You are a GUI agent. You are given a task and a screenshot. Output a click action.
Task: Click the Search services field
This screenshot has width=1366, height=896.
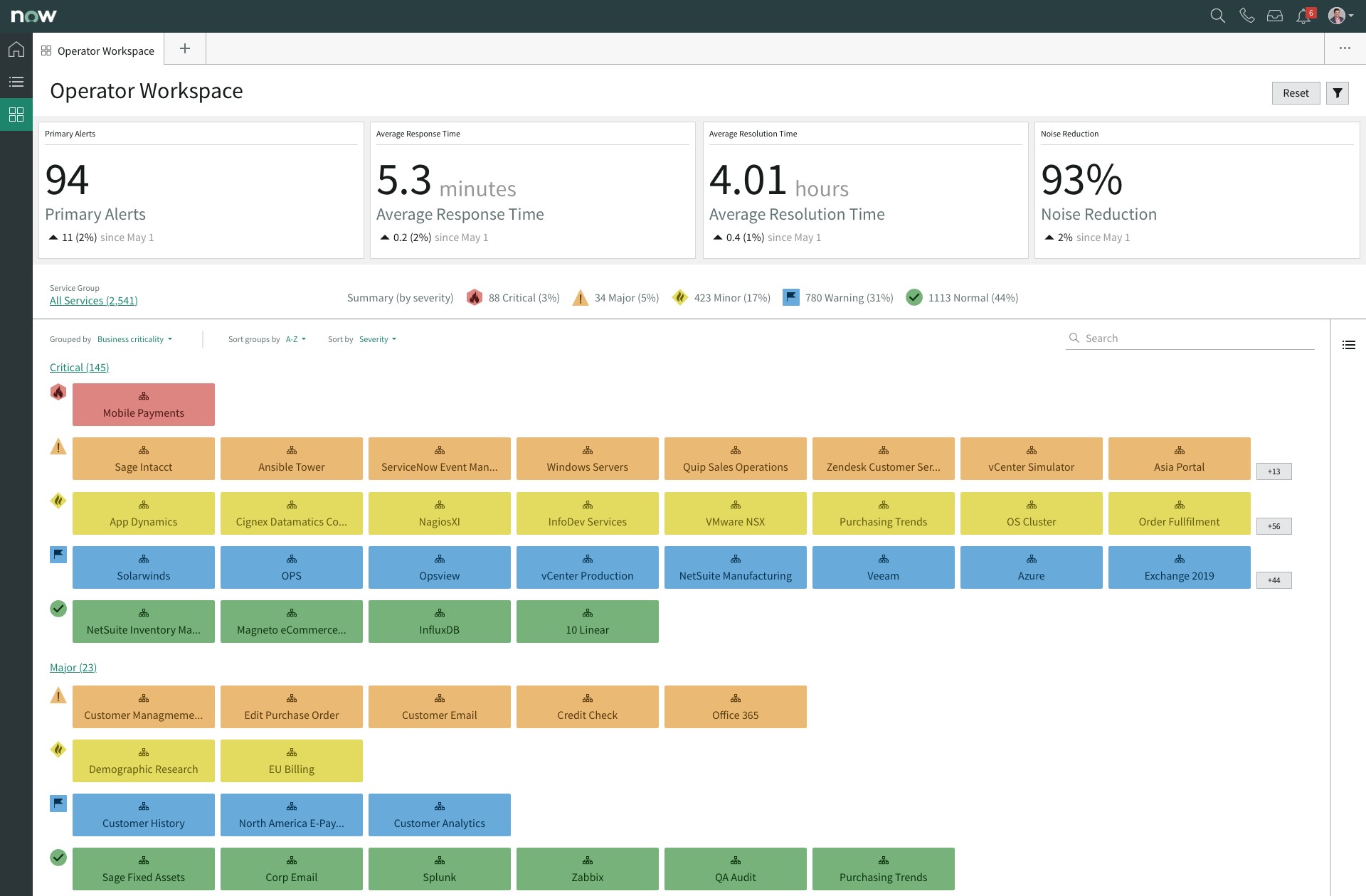coord(1190,338)
